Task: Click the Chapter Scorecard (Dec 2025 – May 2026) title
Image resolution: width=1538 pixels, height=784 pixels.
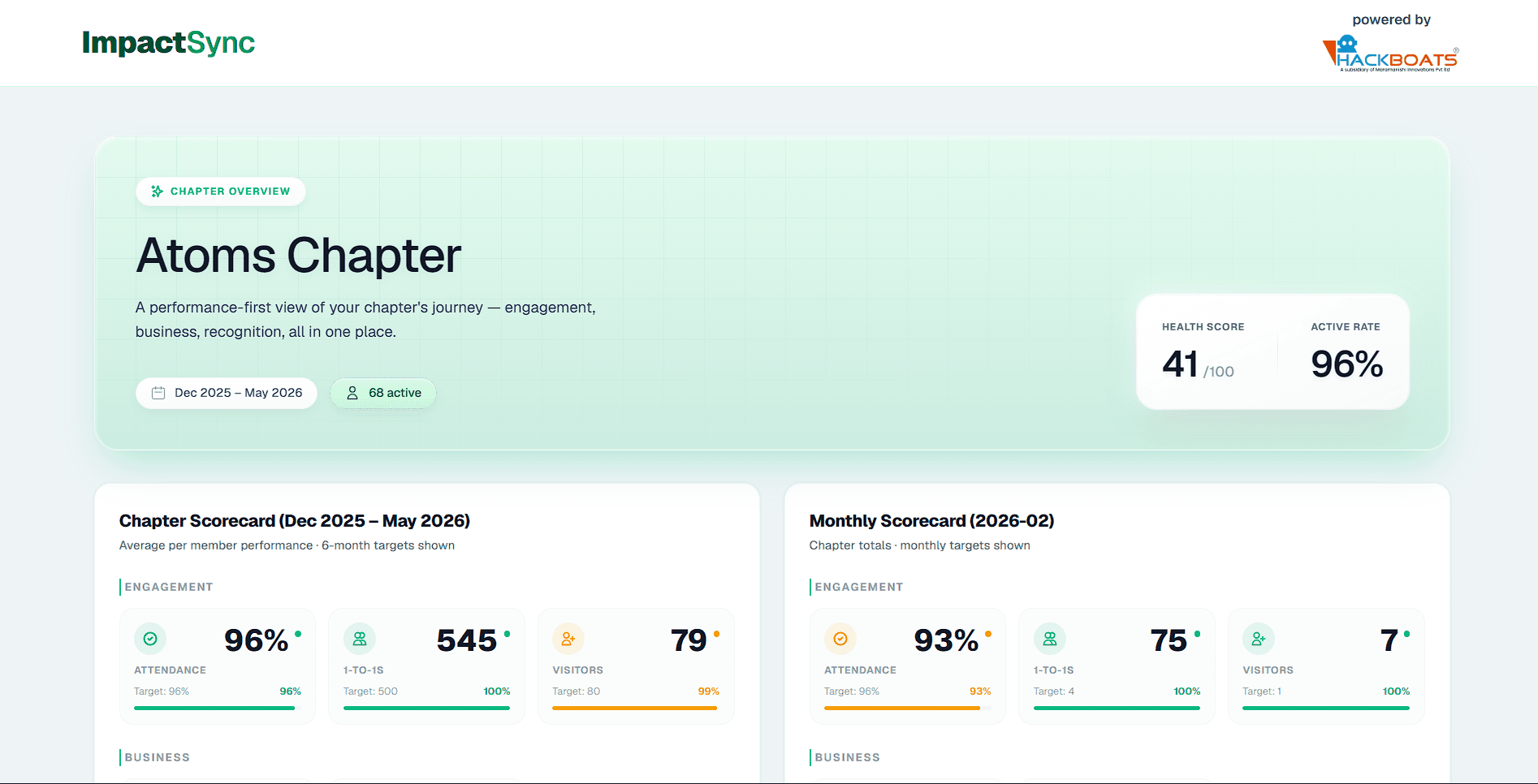Action: click(295, 521)
